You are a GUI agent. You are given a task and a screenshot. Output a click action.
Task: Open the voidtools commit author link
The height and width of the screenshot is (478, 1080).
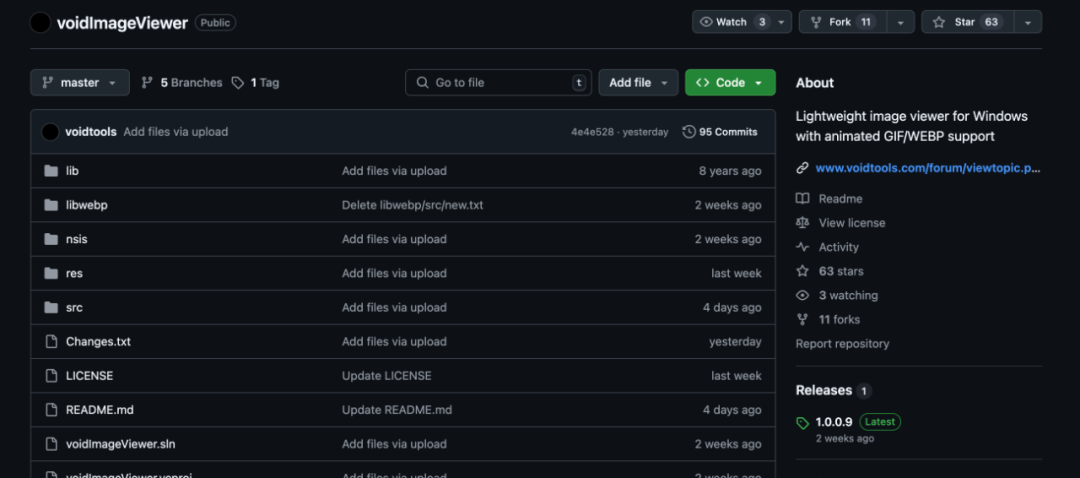(91, 132)
